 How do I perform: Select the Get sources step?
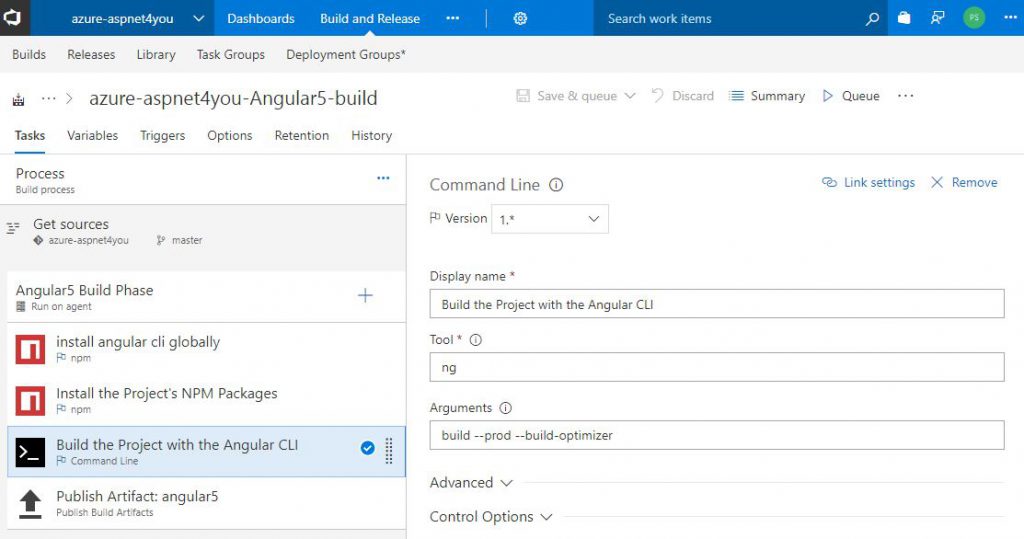(203, 231)
